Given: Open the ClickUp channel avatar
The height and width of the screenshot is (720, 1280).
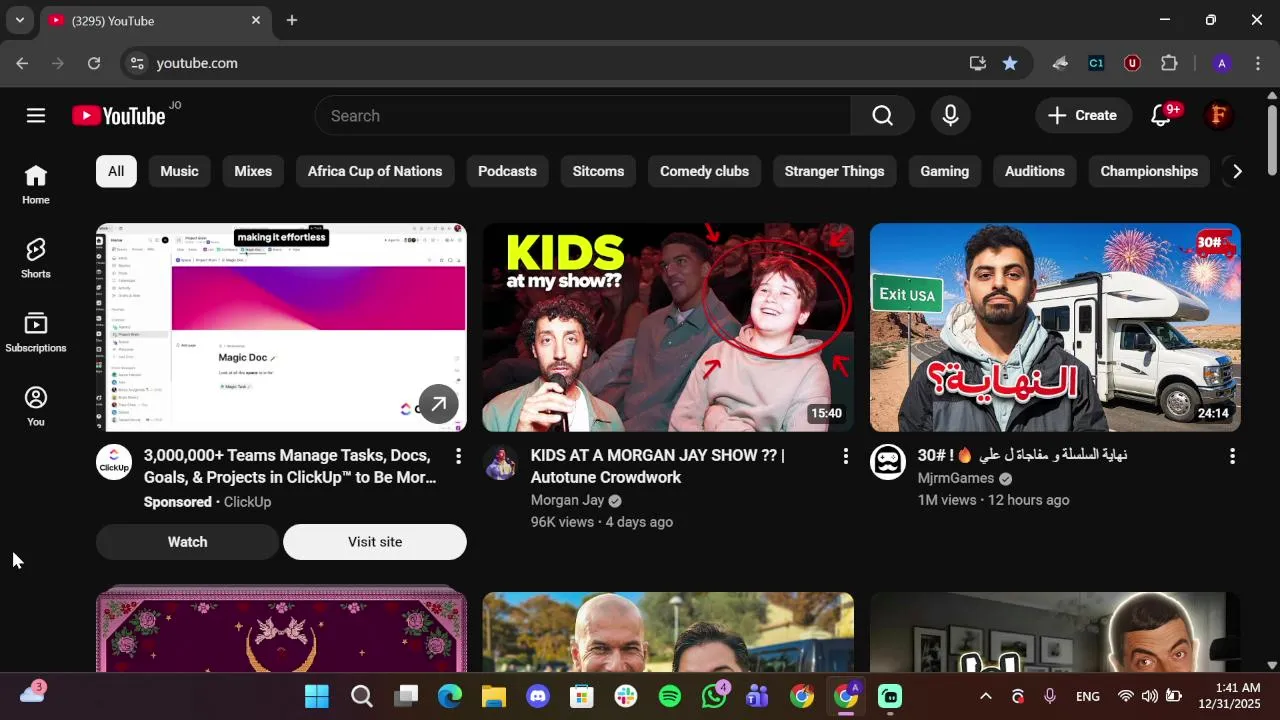Looking at the screenshot, I should click(x=114, y=462).
